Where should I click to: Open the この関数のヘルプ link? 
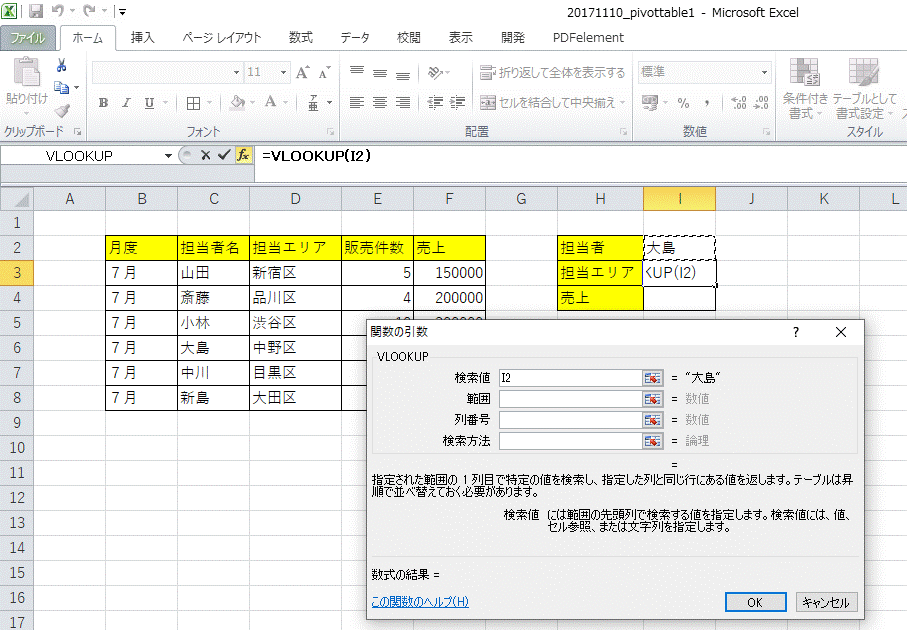pos(419,601)
